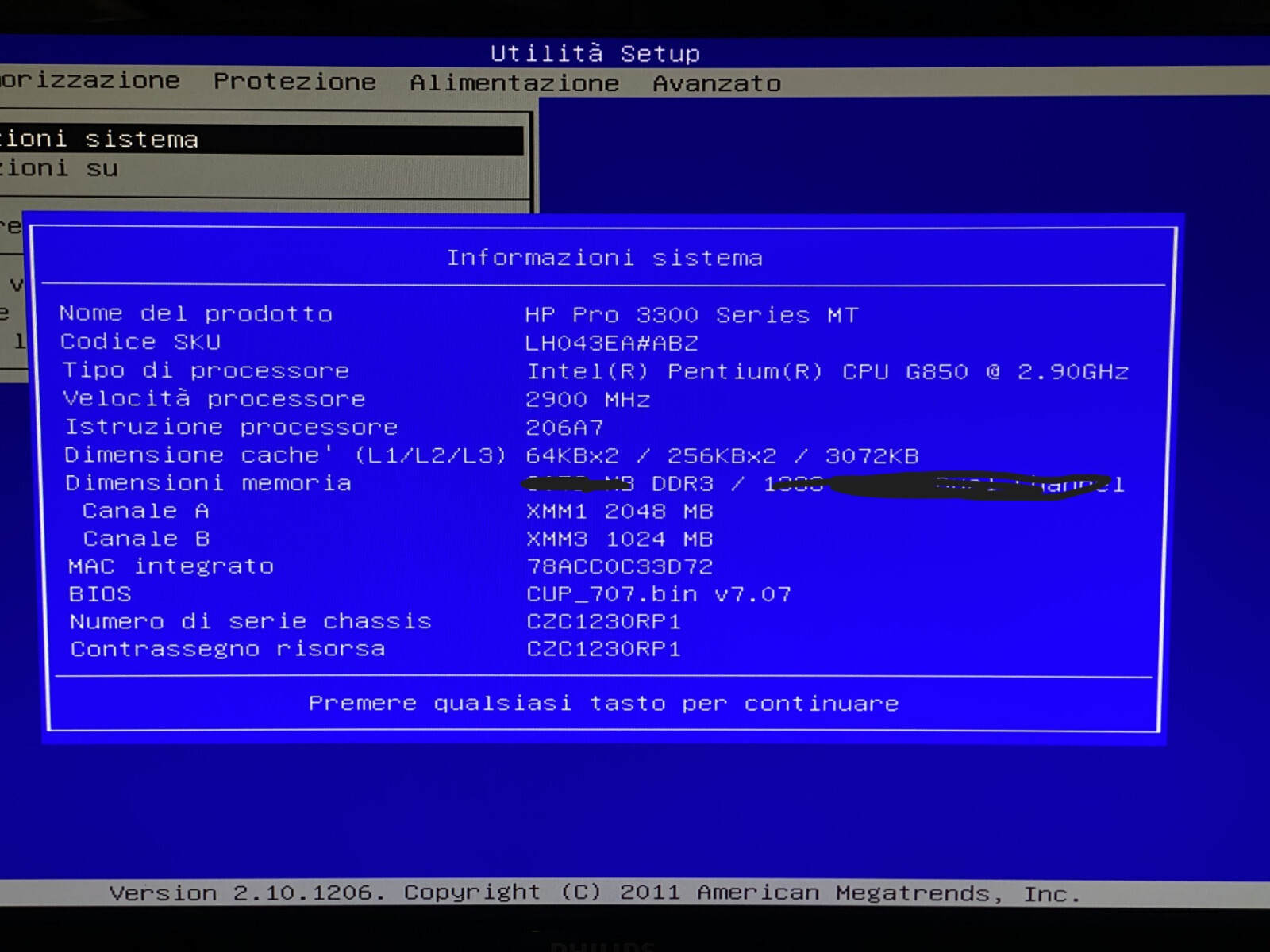Click the '64KBx2 / 256KBx2 / 3072KB' value
Image resolution: width=1270 pixels, height=952 pixels.
[722, 456]
